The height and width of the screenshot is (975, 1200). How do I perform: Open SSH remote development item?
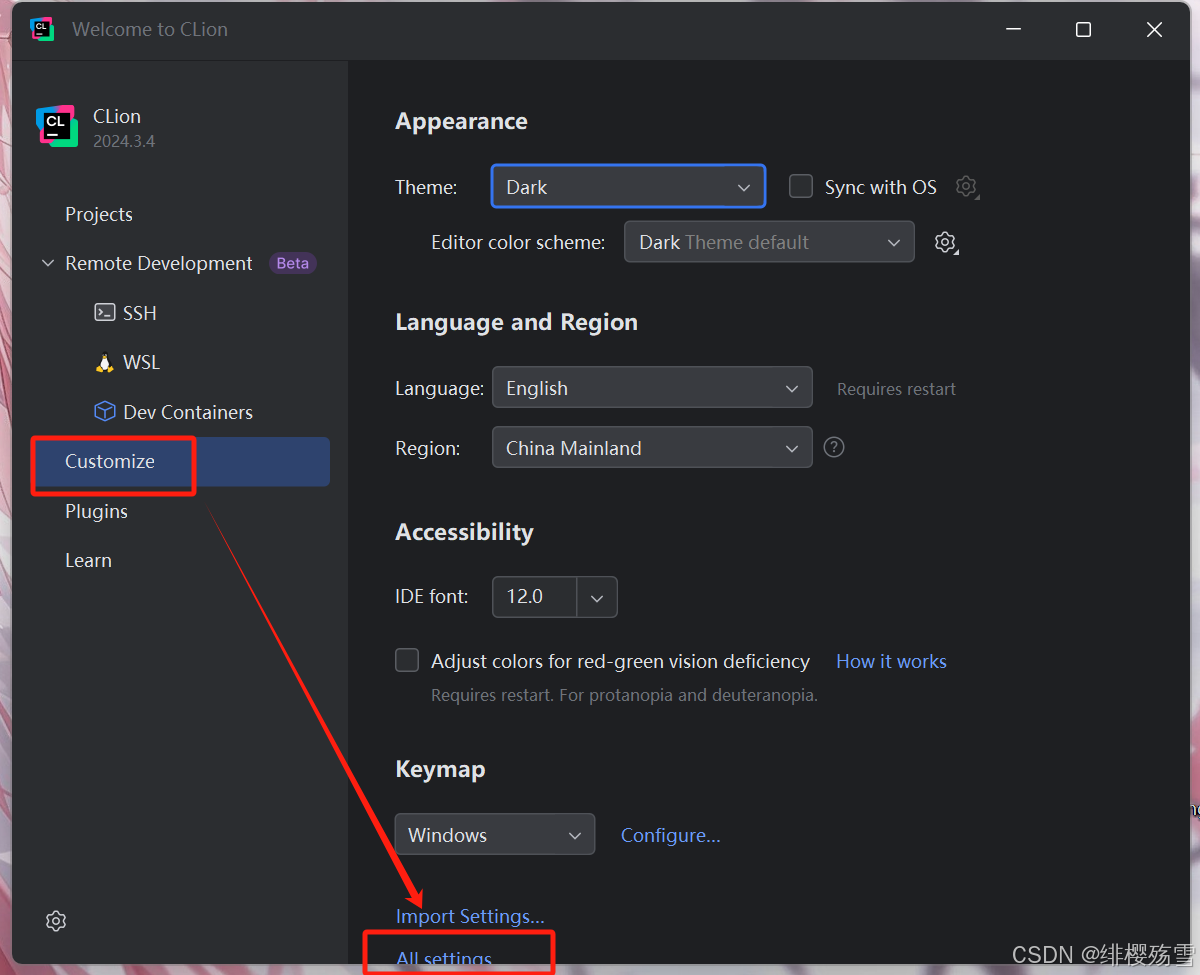[140, 313]
